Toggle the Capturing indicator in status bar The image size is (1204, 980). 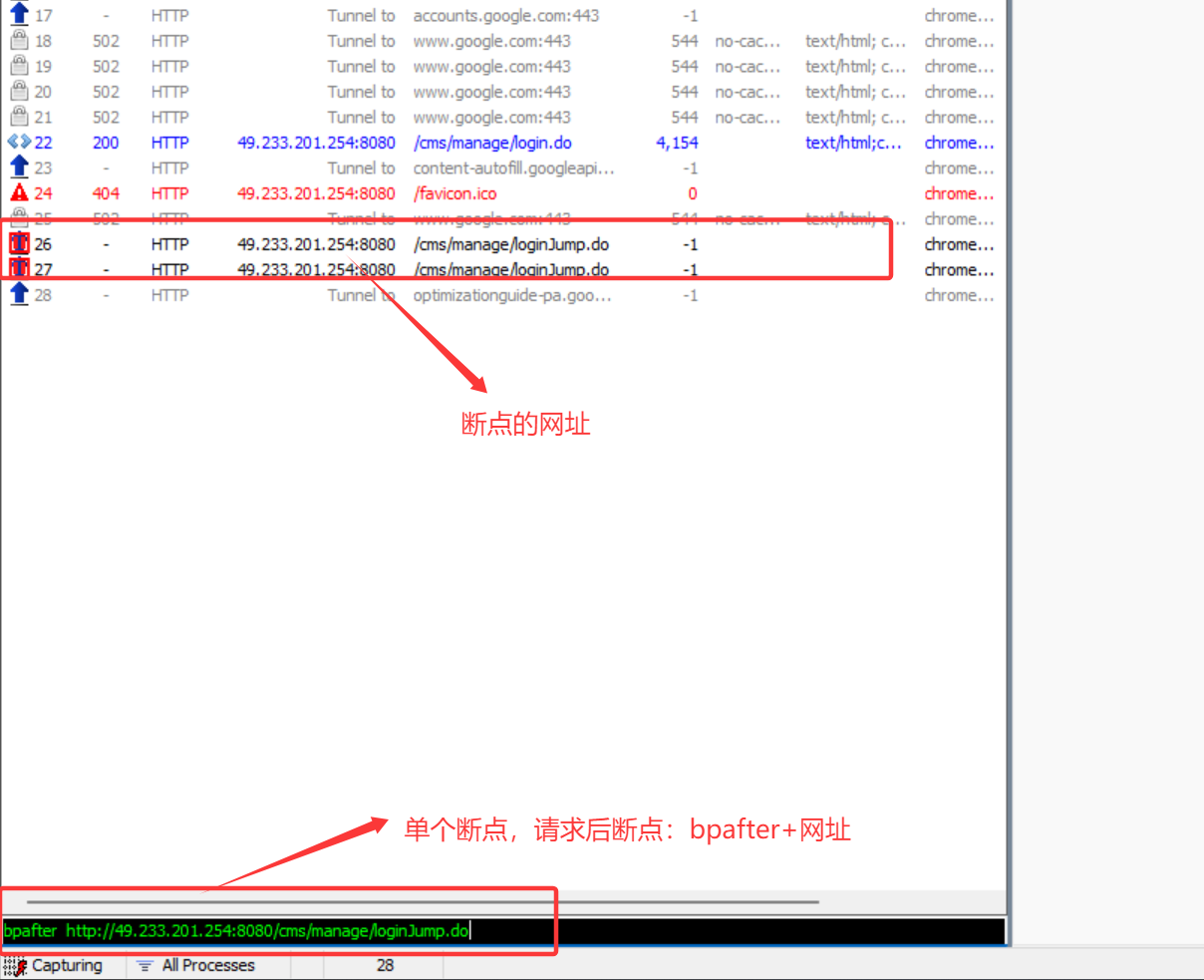54,965
